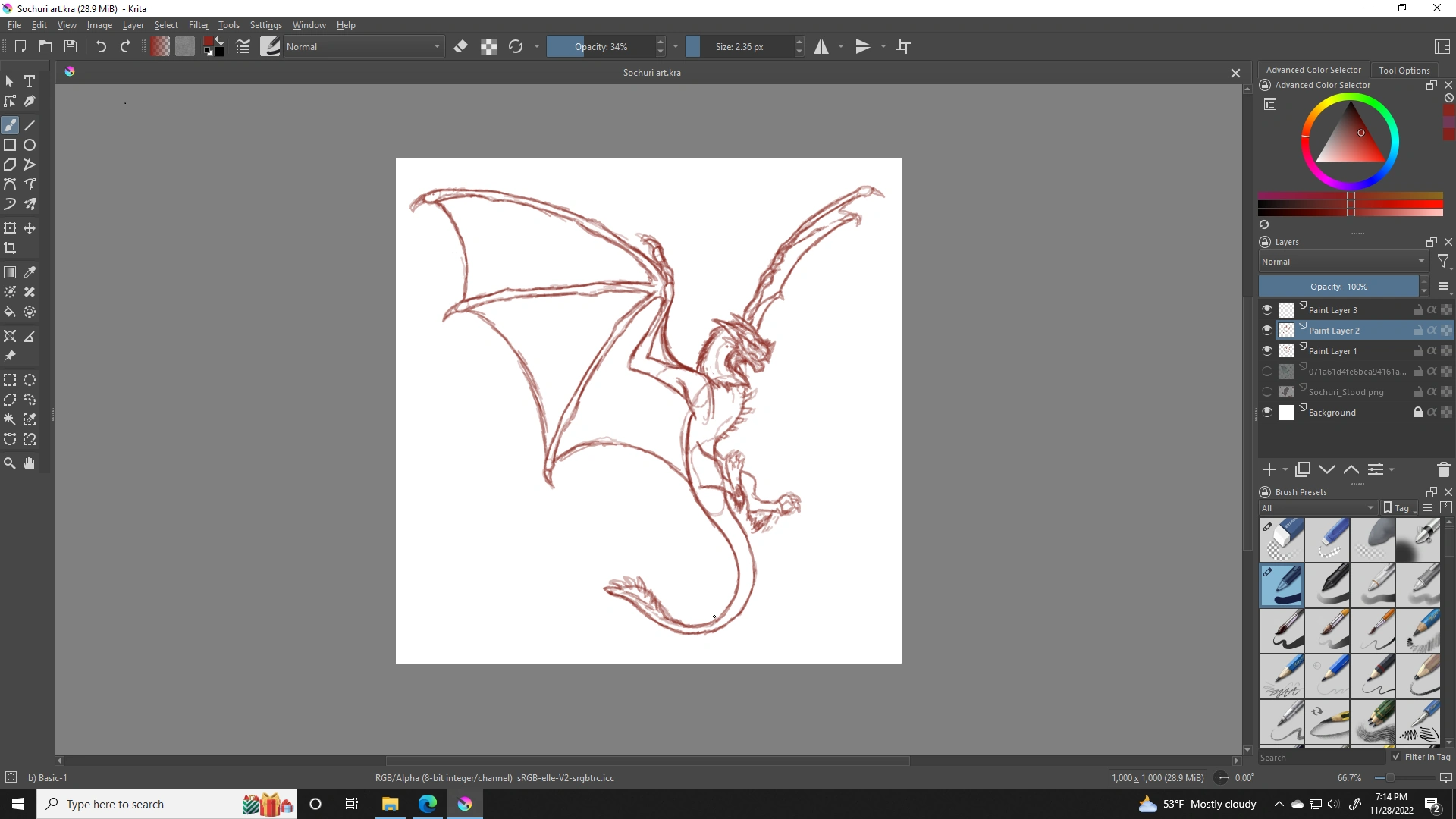This screenshot has width=1456, height=819.
Task: Open the Filter menu
Action: (198, 25)
